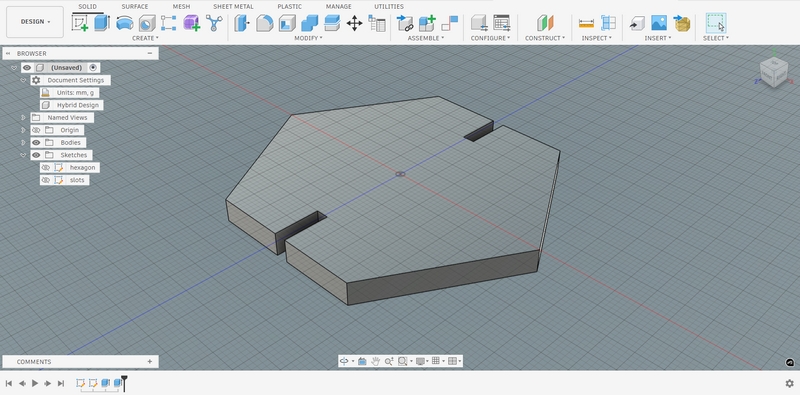
Task: Click the New Component icon
Action: pos(427,23)
